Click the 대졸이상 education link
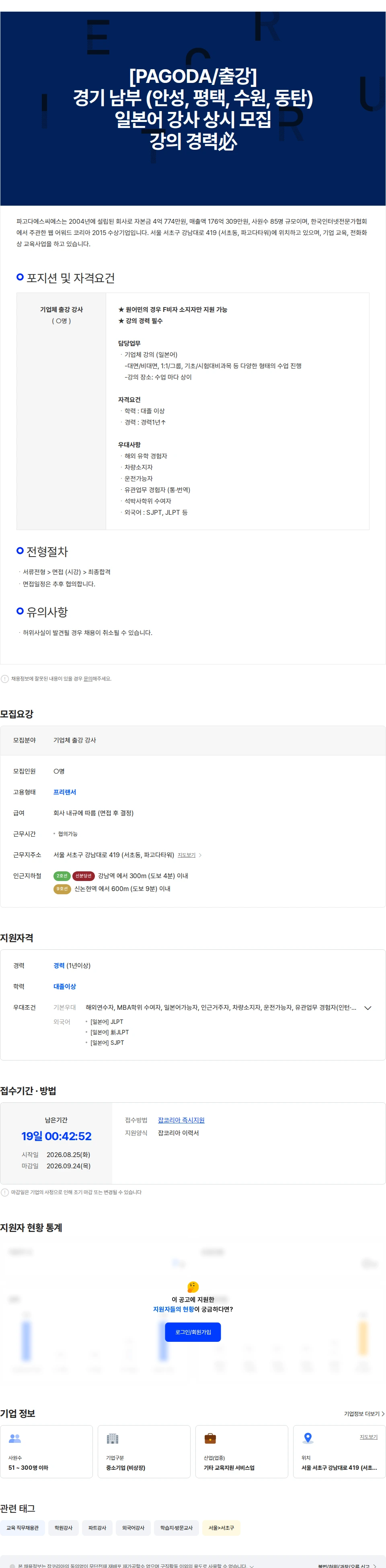386x1568 pixels. coord(64,986)
